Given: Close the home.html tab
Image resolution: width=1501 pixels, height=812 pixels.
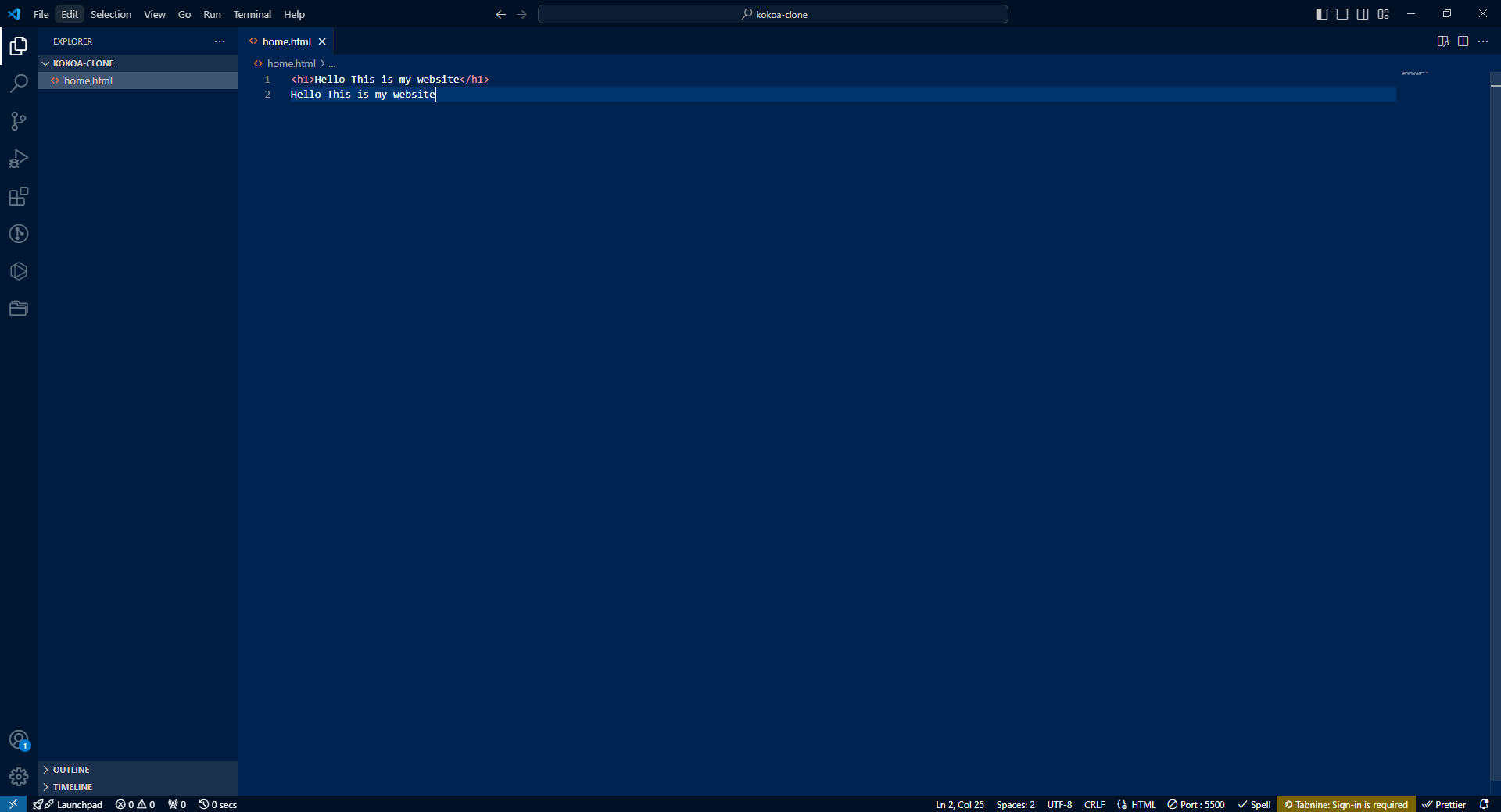Looking at the screenshot, I should [322, 41].
